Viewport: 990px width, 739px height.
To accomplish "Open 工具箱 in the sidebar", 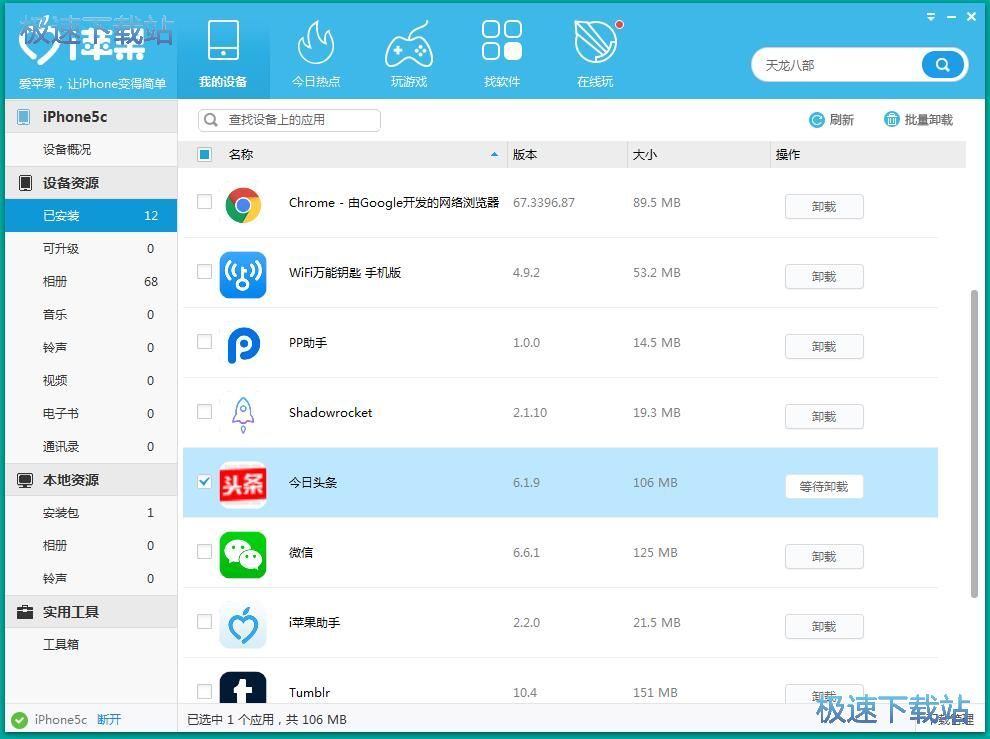I will click(x=91, y=644).
